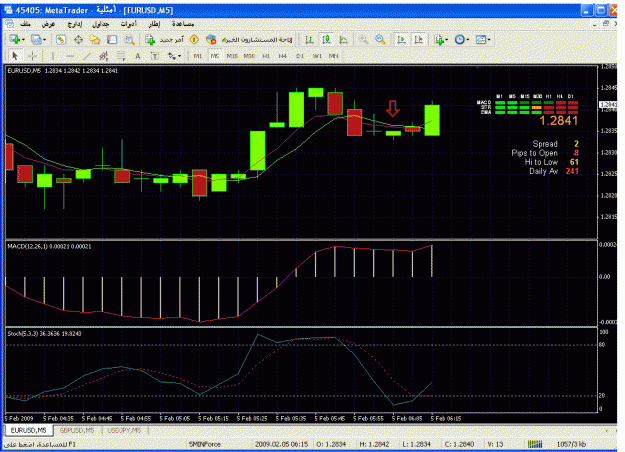Switch to the W1 timeframe

(x=317, y=56)
